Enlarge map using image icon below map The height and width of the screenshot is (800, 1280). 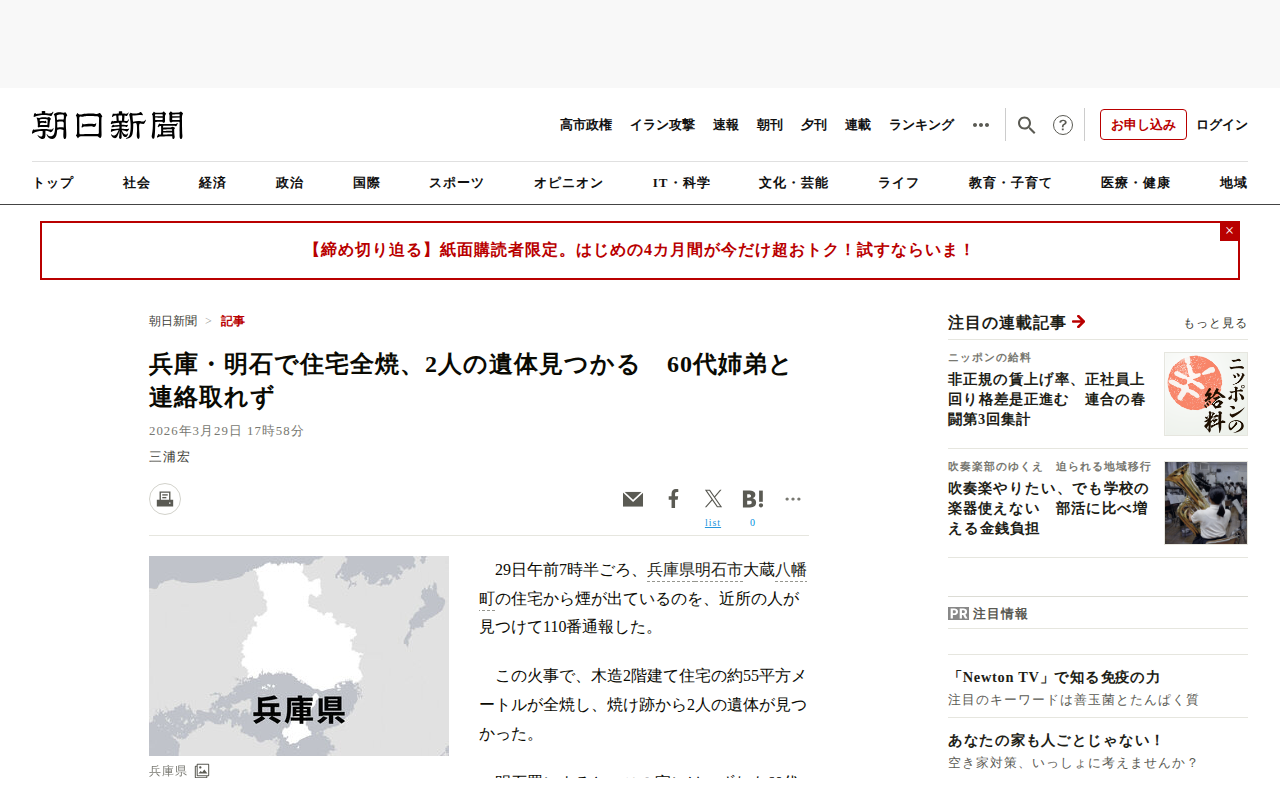pyautogui.click(x=202, y=771)
